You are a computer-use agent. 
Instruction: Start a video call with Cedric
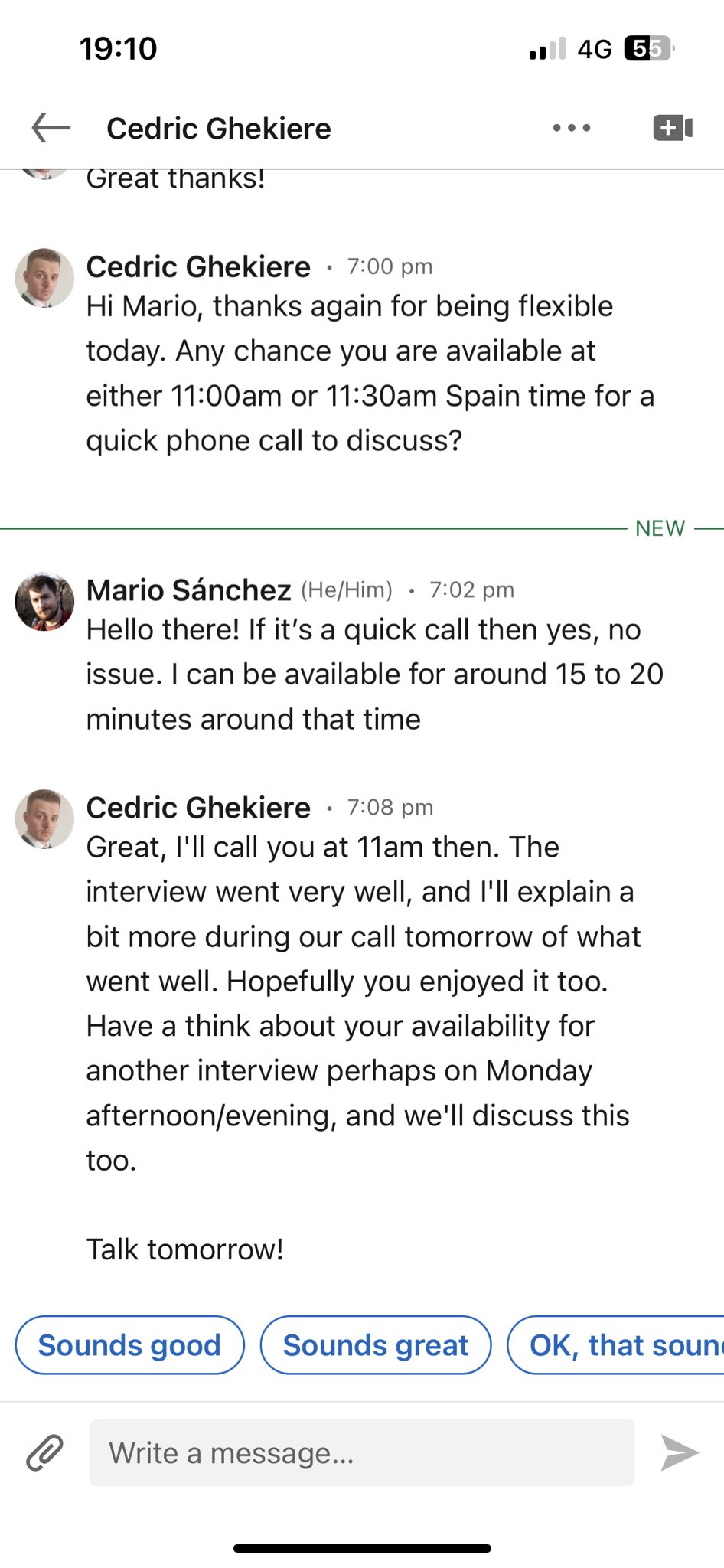pyautogui.click(x=672, y=128)
